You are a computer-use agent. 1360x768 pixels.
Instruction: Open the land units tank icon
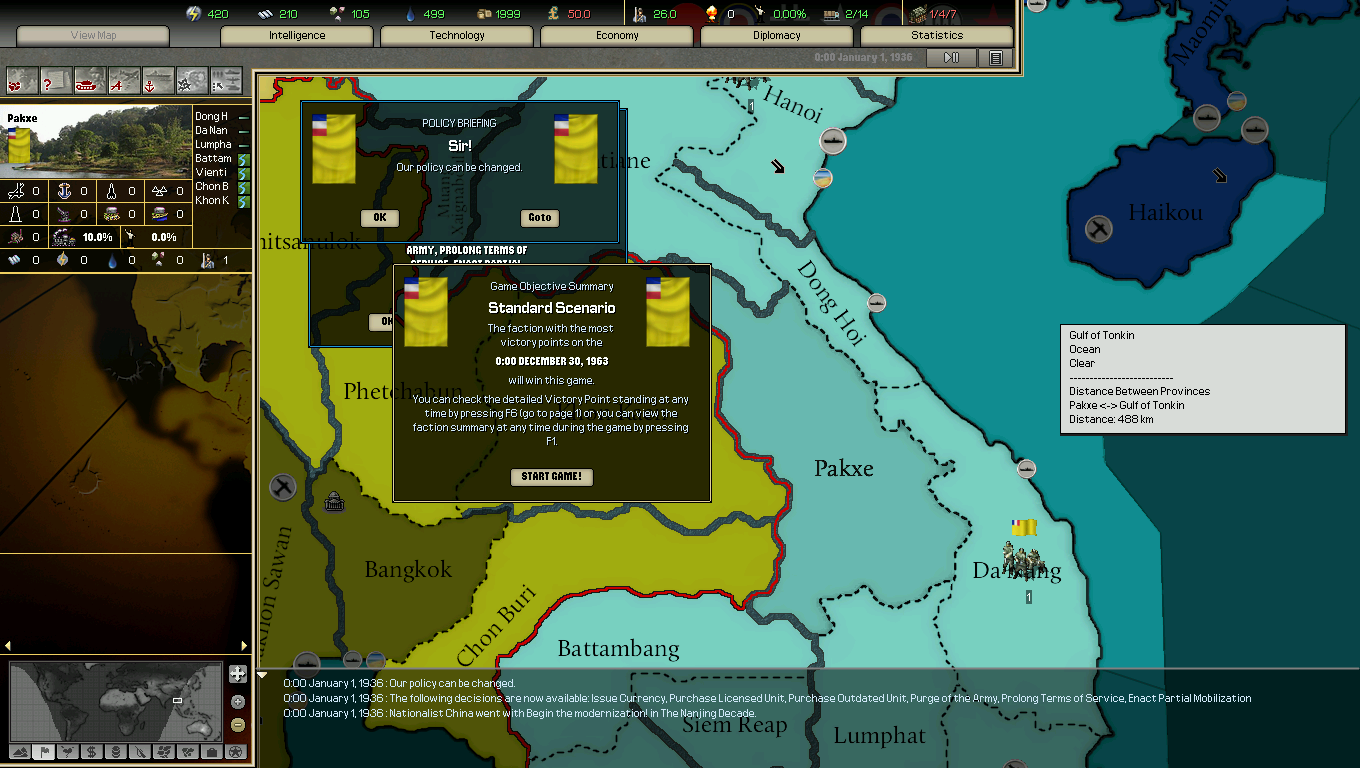point(90,80)
